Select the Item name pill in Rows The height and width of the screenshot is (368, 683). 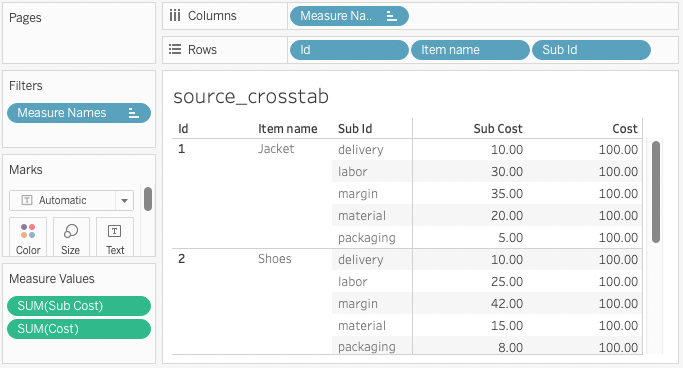[x=470, y=50]
